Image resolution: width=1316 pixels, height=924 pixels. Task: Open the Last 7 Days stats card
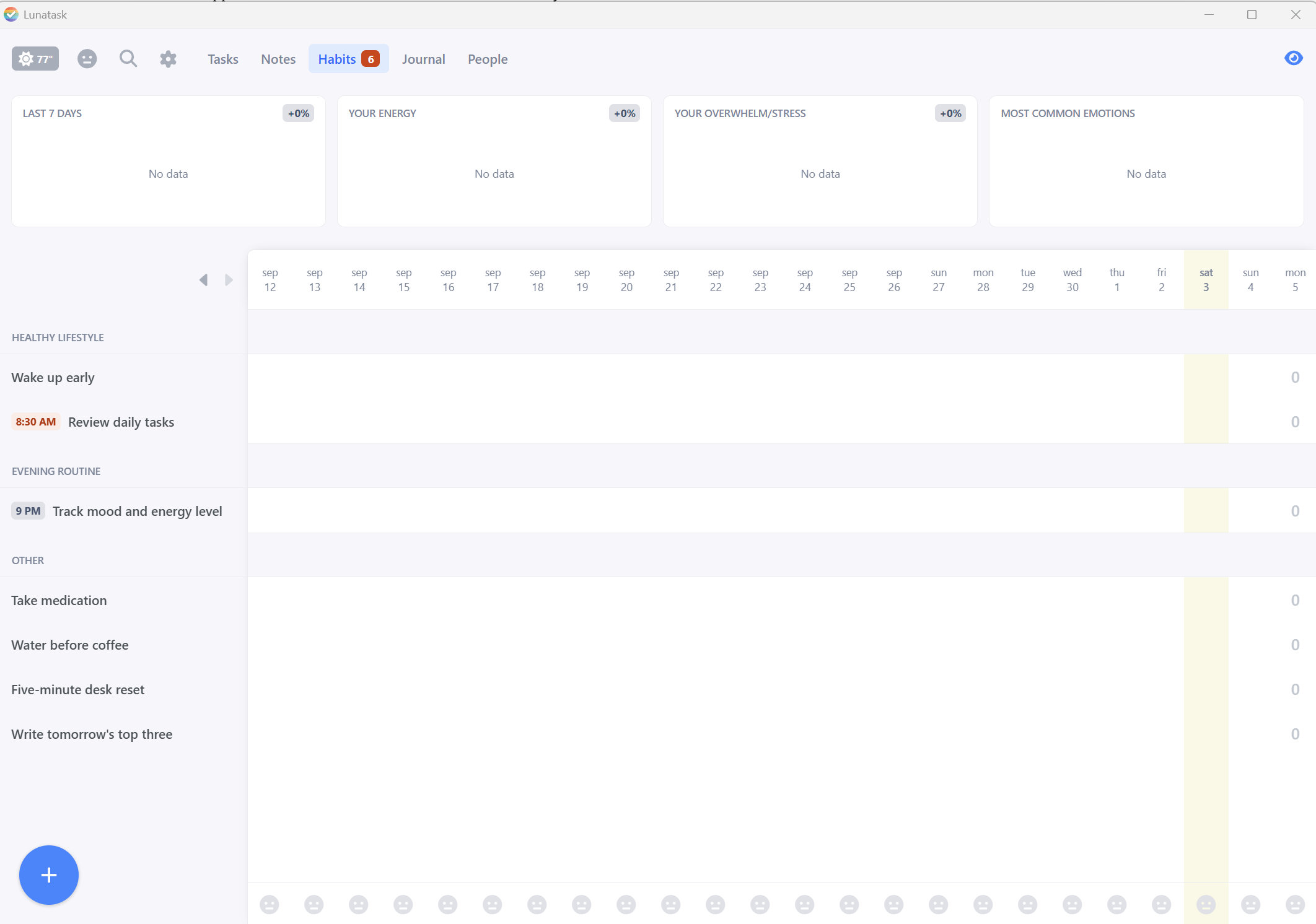169,161
